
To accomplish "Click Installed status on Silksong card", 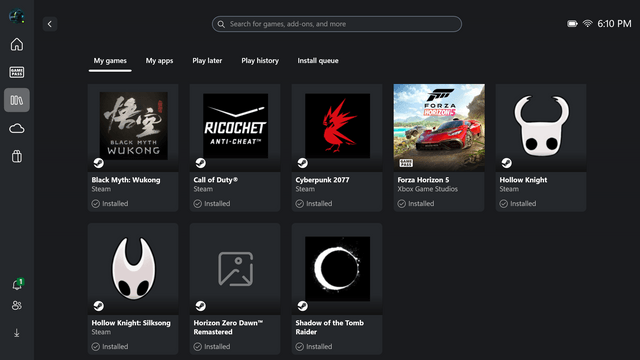I will 110,347.
